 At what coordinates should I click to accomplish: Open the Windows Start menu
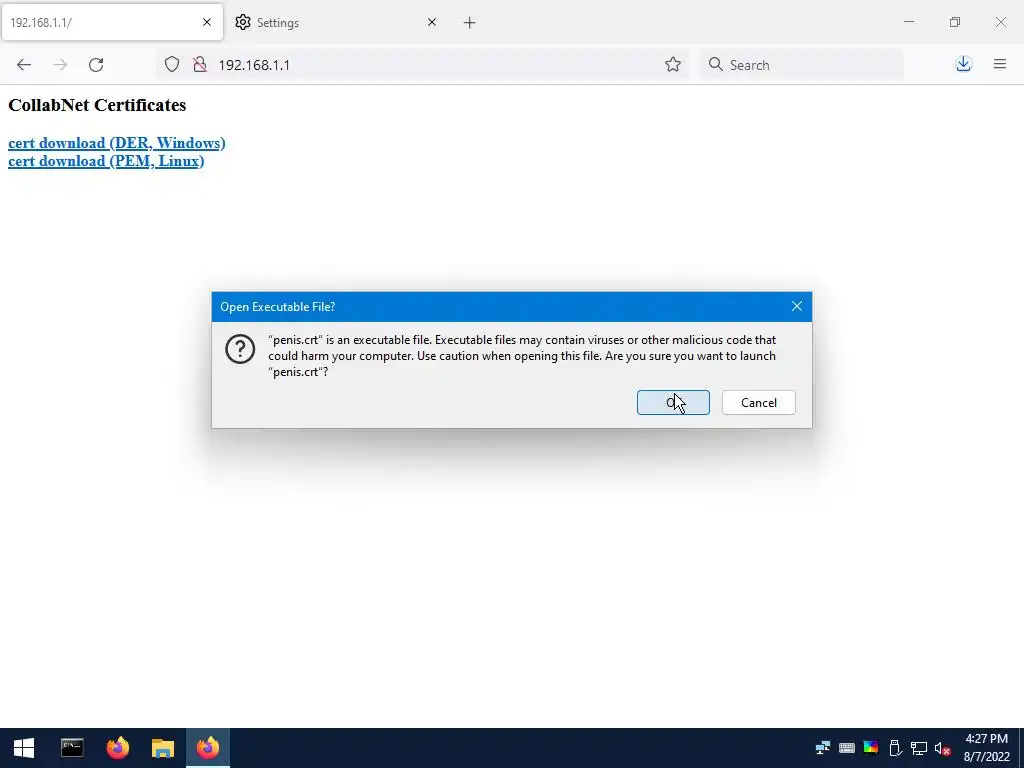coord(24,748)
